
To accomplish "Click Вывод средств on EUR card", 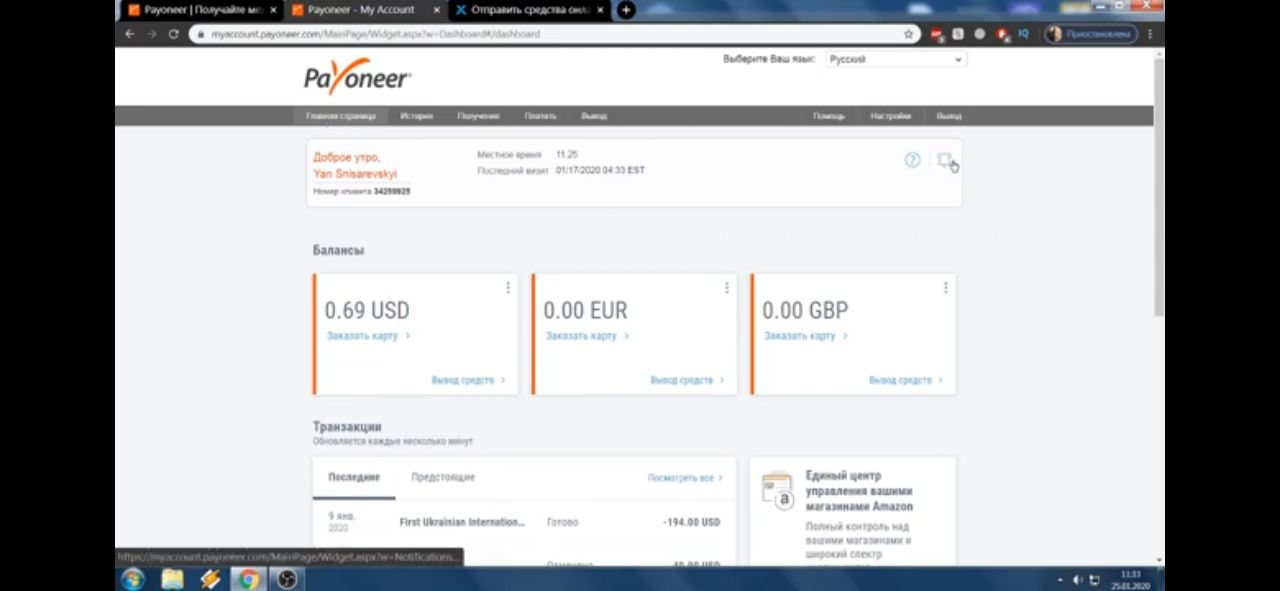I will pos(687,380).
